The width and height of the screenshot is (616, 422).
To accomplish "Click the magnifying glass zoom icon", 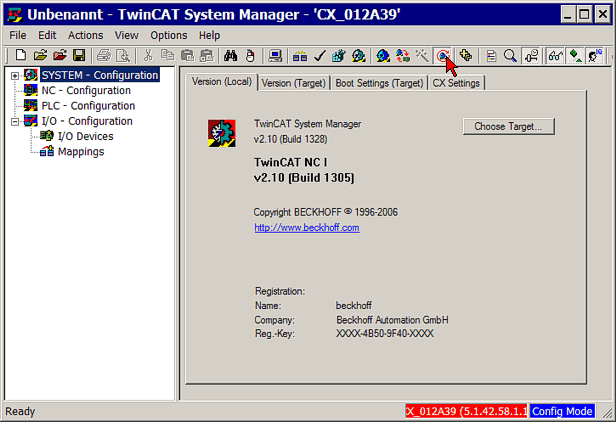I will pos(510,56).
